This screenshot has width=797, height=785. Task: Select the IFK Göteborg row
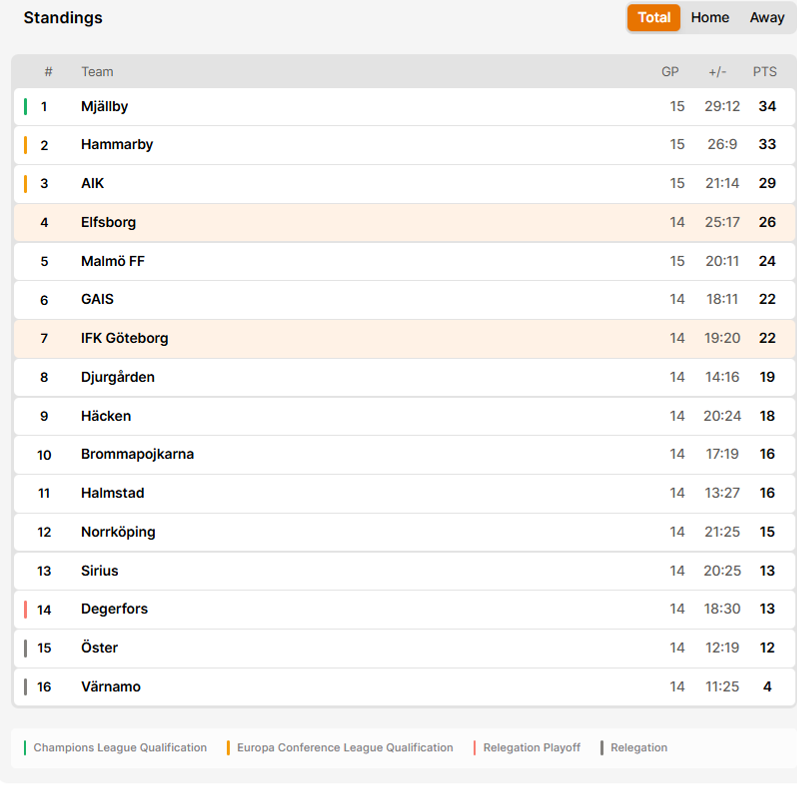[405, 339]
